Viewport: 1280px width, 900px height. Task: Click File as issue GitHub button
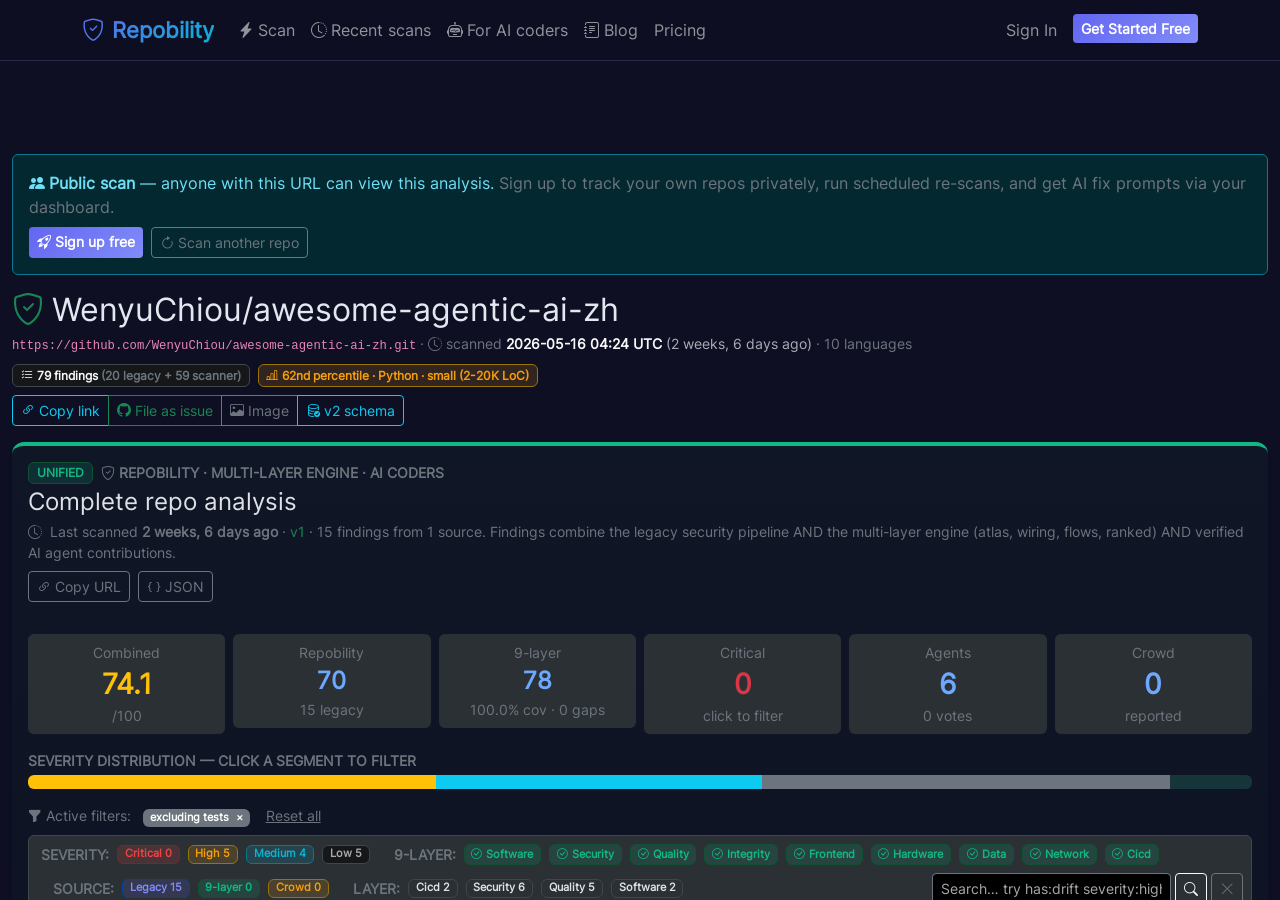click(165, 410)
